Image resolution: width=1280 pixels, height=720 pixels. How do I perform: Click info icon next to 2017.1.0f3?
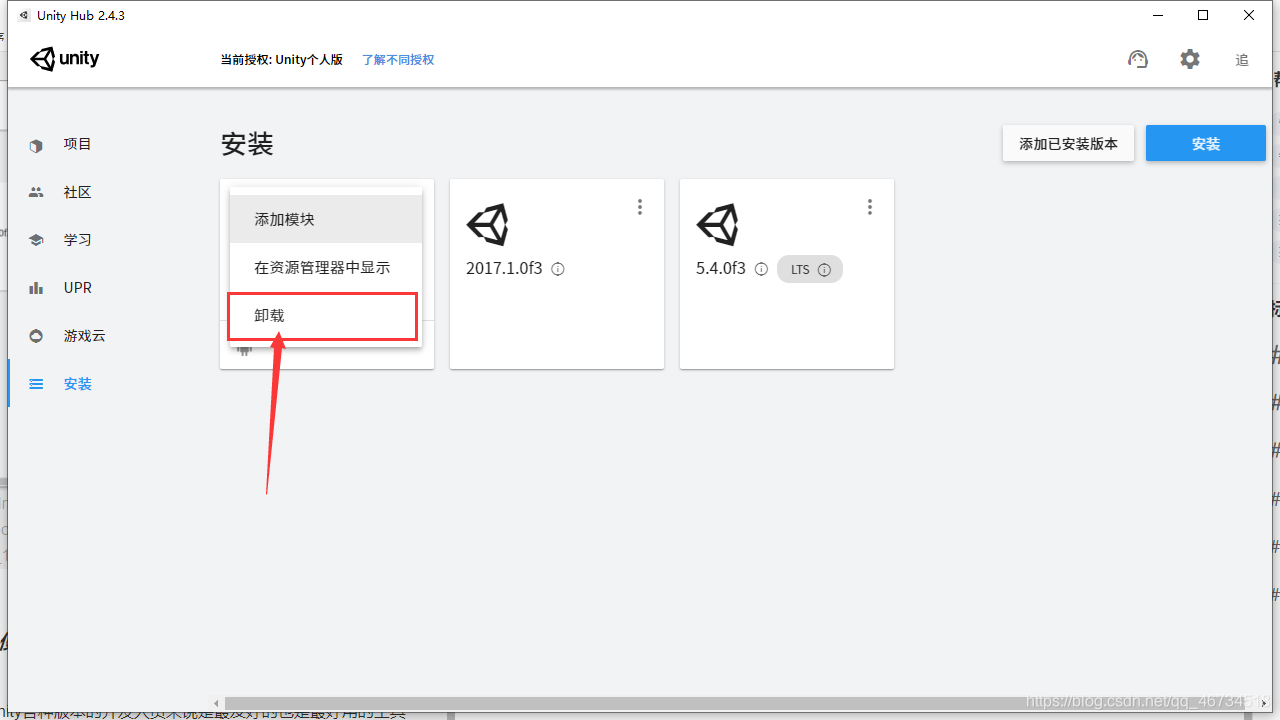tap(558, 269)
